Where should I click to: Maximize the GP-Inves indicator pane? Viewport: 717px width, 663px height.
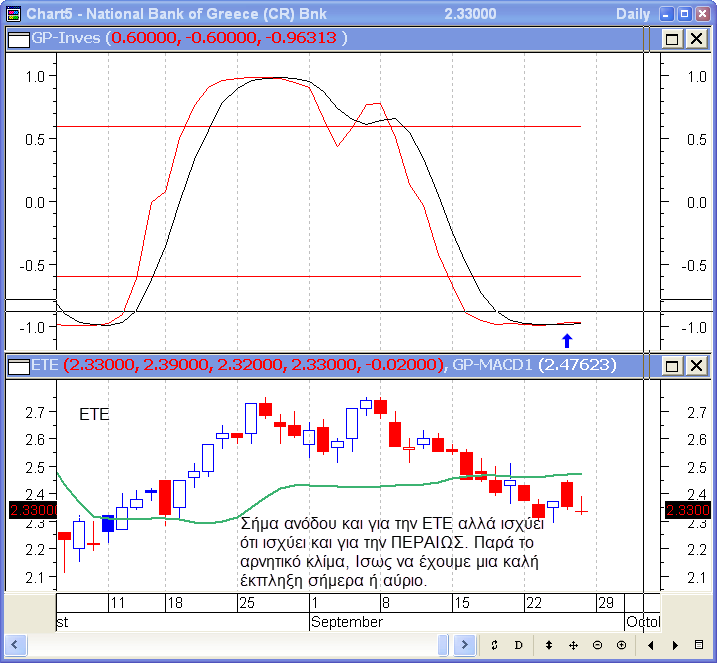(x=673, y=38)
